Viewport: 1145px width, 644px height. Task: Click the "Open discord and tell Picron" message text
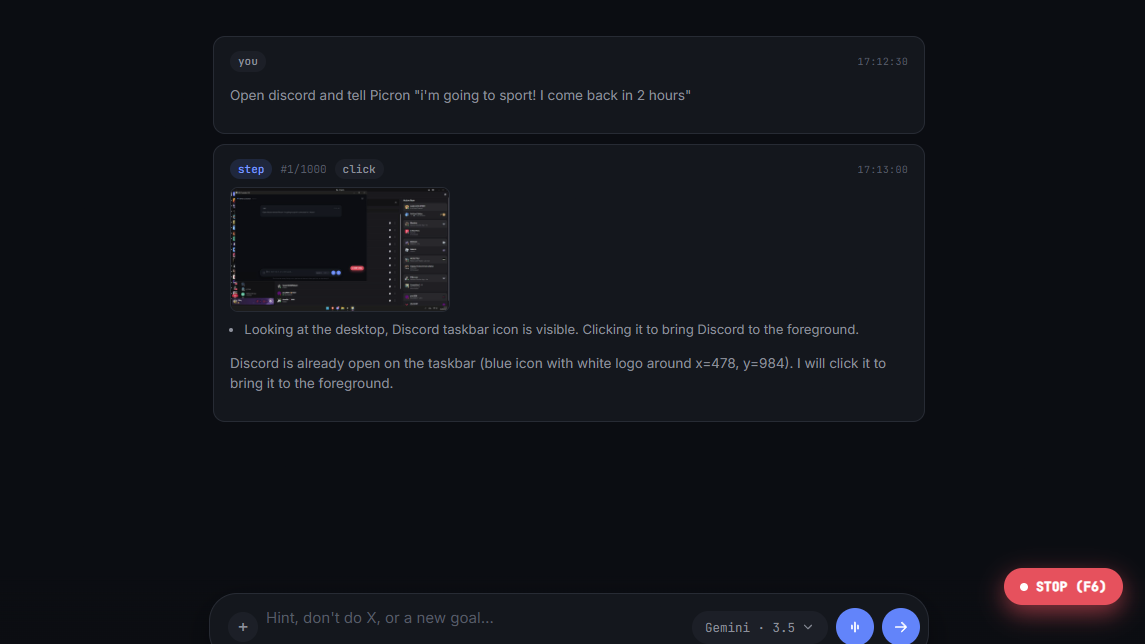[x=460, y=96]
